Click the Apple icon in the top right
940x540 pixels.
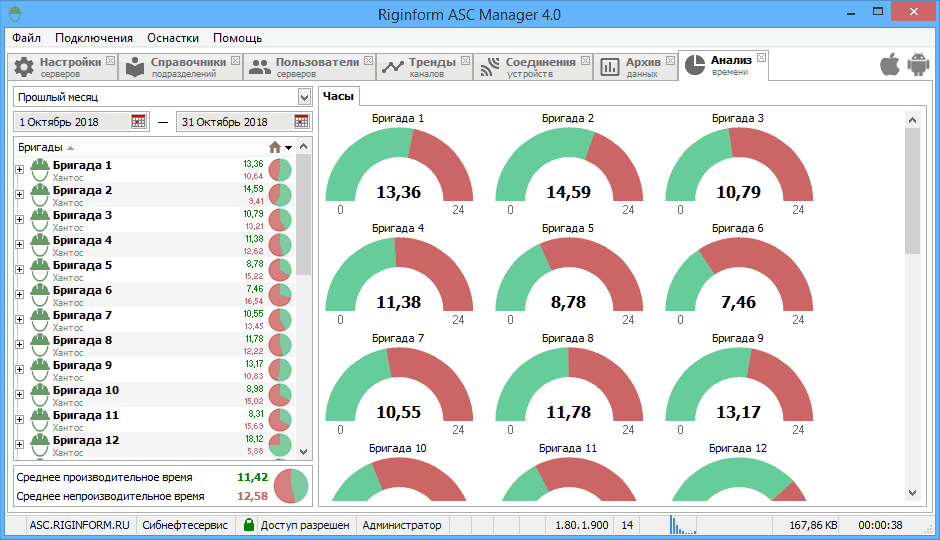pos(889,65)
